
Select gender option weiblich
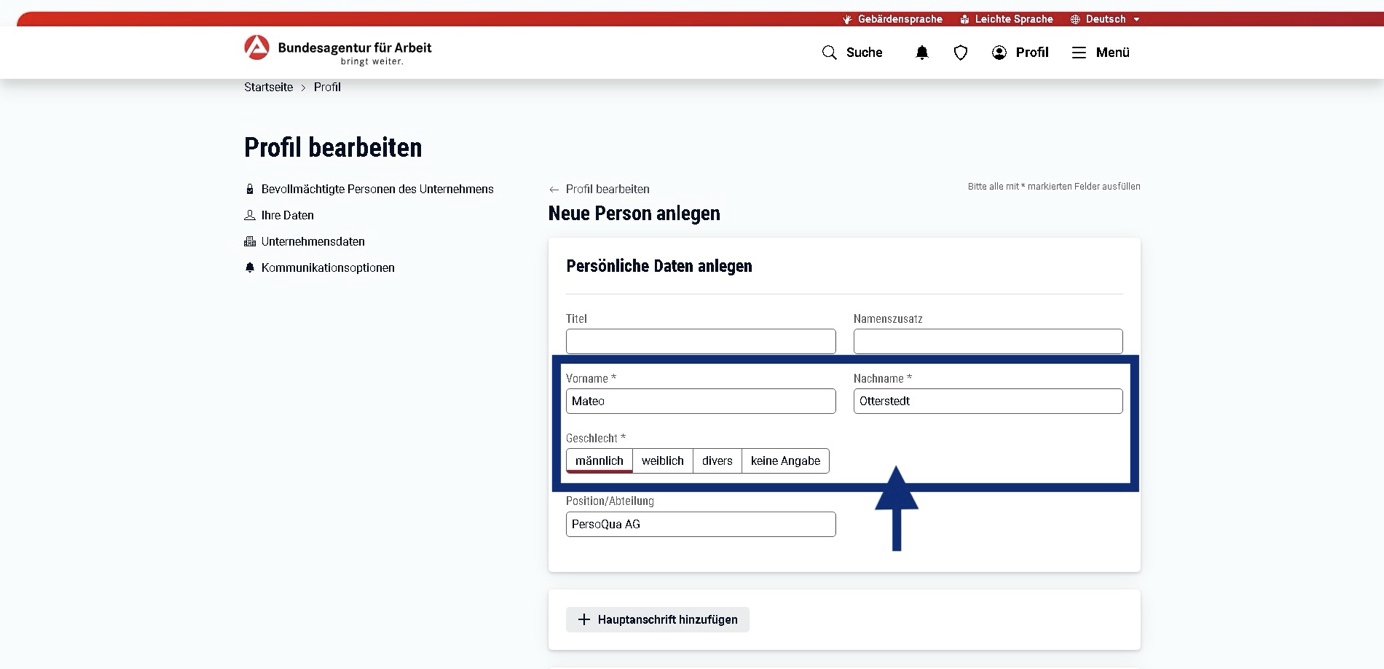pyautogui.click(x=662, y=461)
